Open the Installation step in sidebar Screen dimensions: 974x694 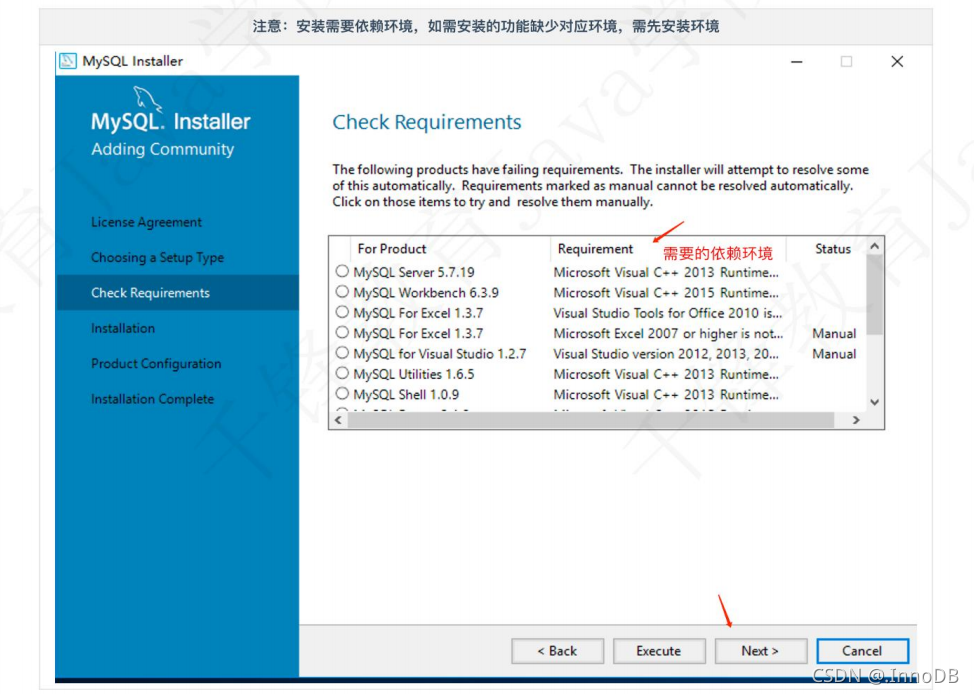pos(123,328)
